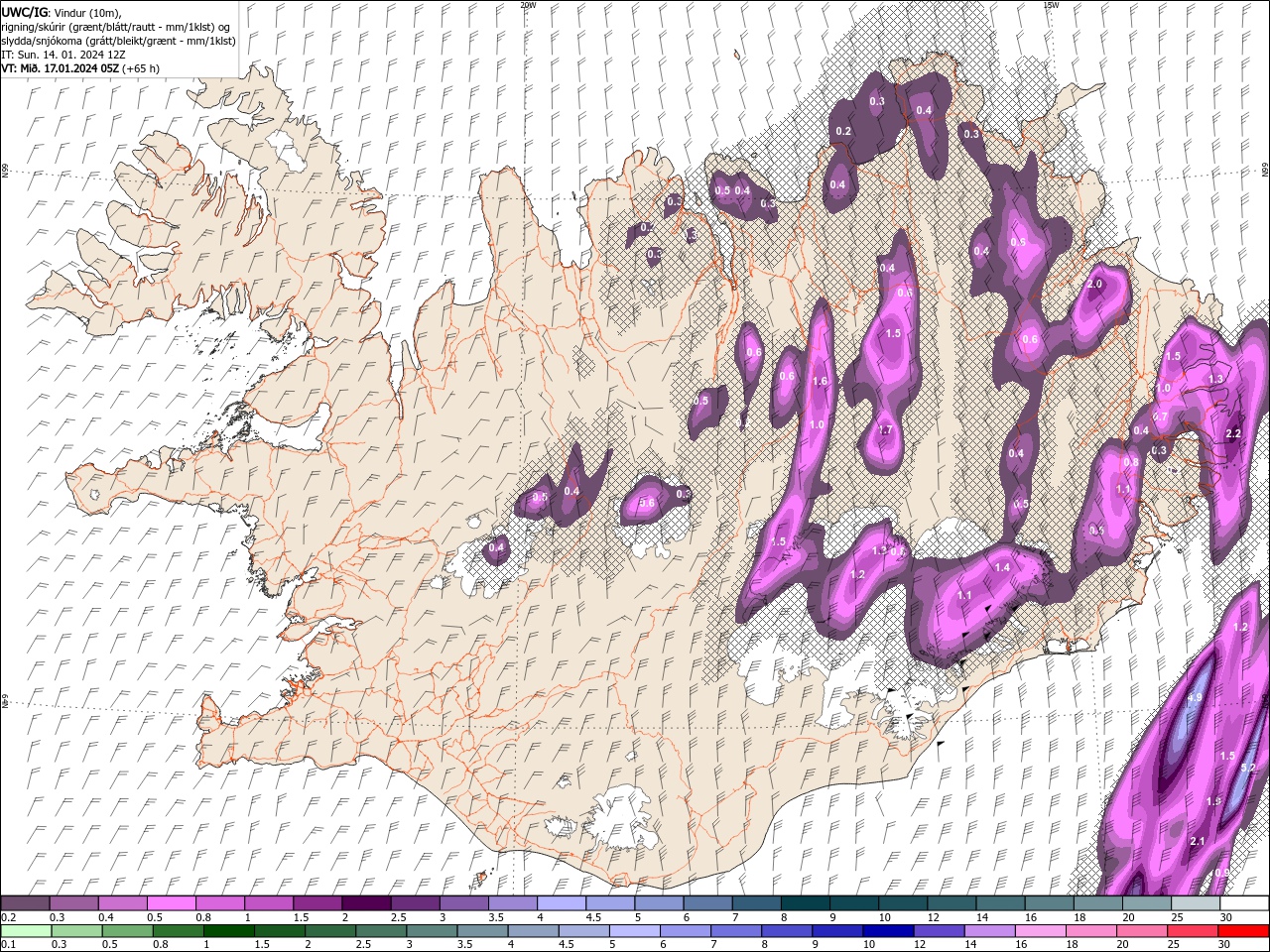Click the 5.2 precipitation value offshore
This screenshot has height=952, width=1270.
[x=1248, y=768]
